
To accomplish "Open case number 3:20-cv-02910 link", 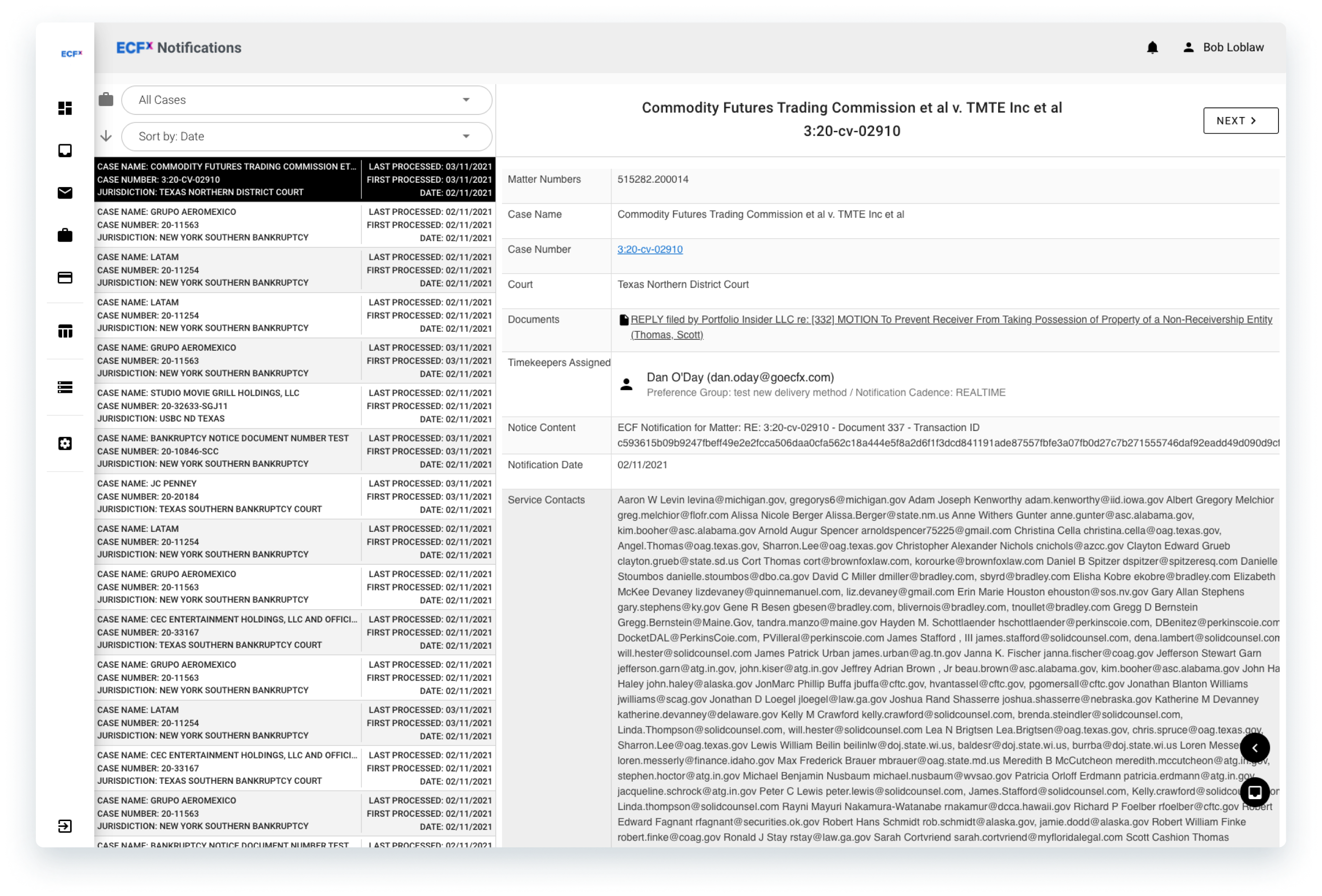I will 650,249.
